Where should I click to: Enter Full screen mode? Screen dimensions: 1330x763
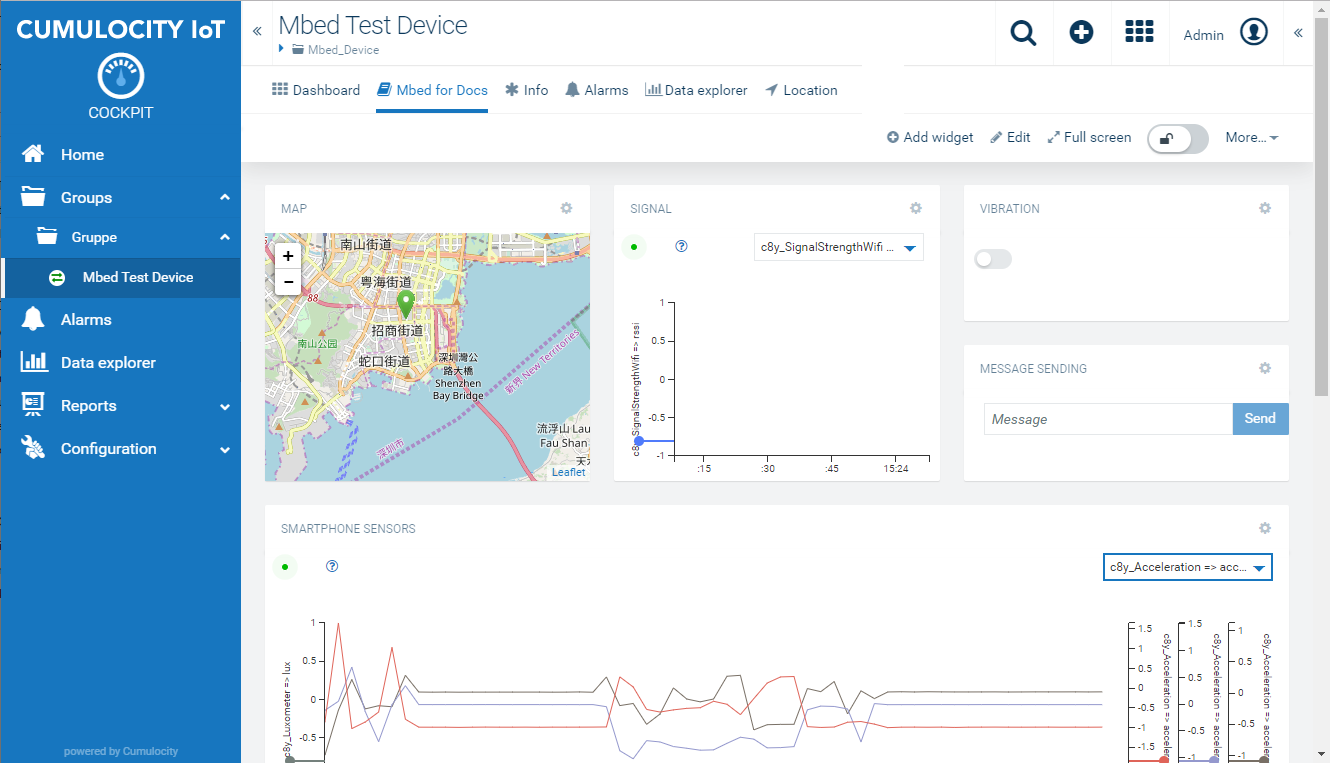(1089, 137)
